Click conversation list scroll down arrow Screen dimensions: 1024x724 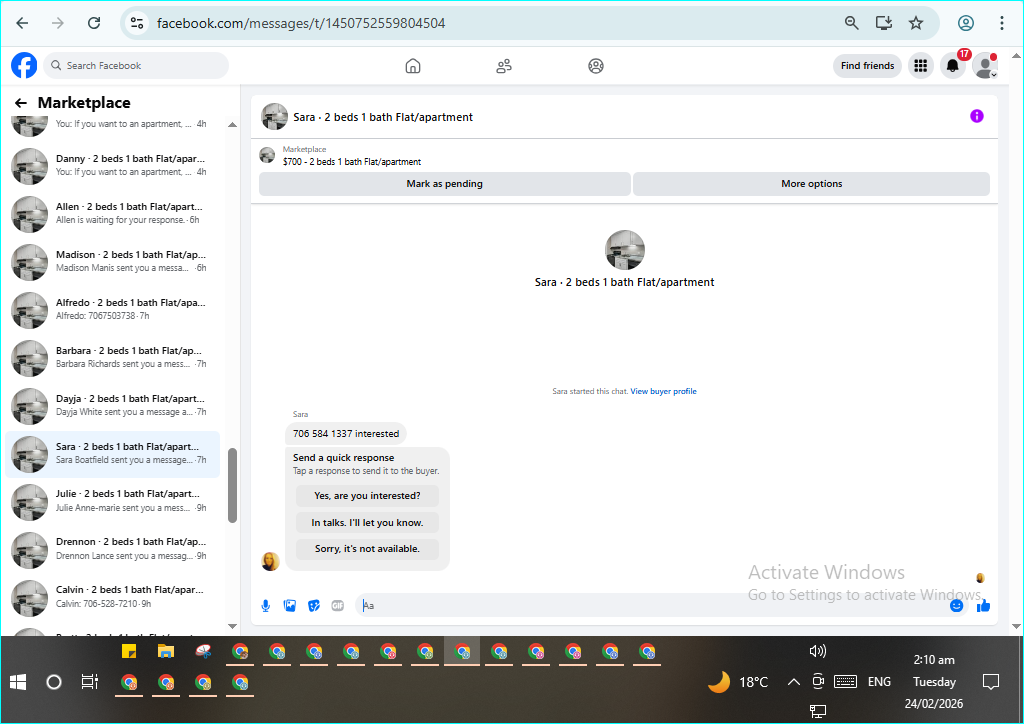(232, 626)
